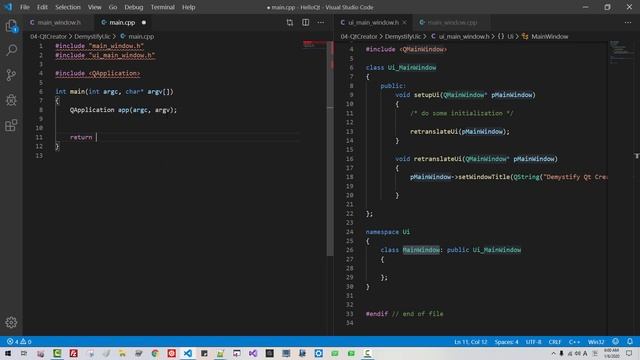
Task: Click the Visual Studio Code taskbar icon
Action: (187, 353)
